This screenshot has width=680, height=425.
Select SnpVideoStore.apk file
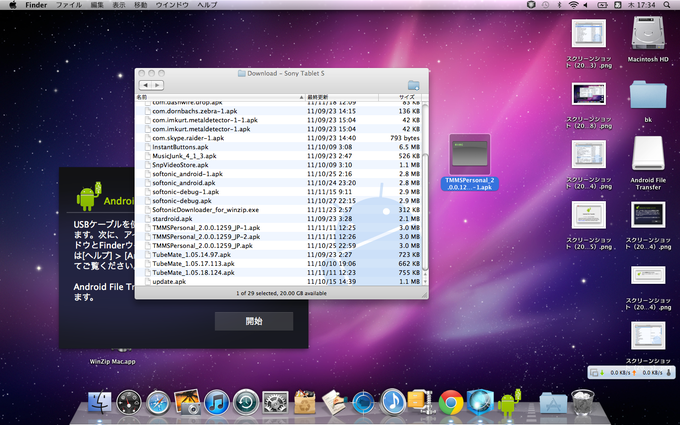coord(278,165)
